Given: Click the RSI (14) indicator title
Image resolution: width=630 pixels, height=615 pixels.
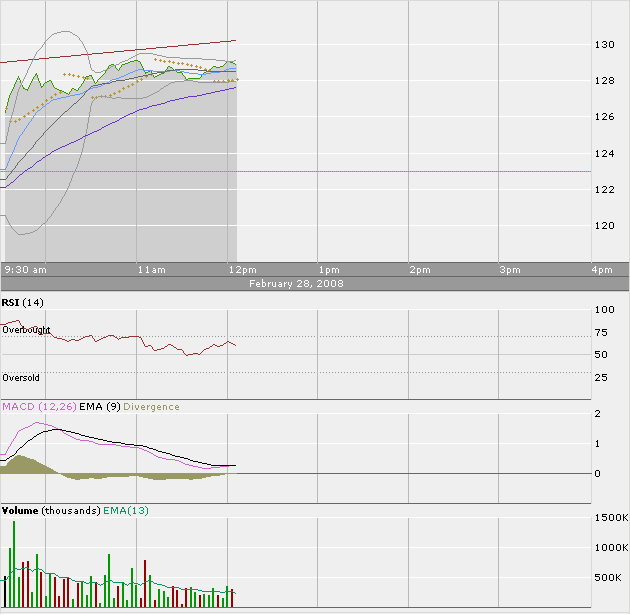Looking at the screenshot, I should (x=22, y=303).
